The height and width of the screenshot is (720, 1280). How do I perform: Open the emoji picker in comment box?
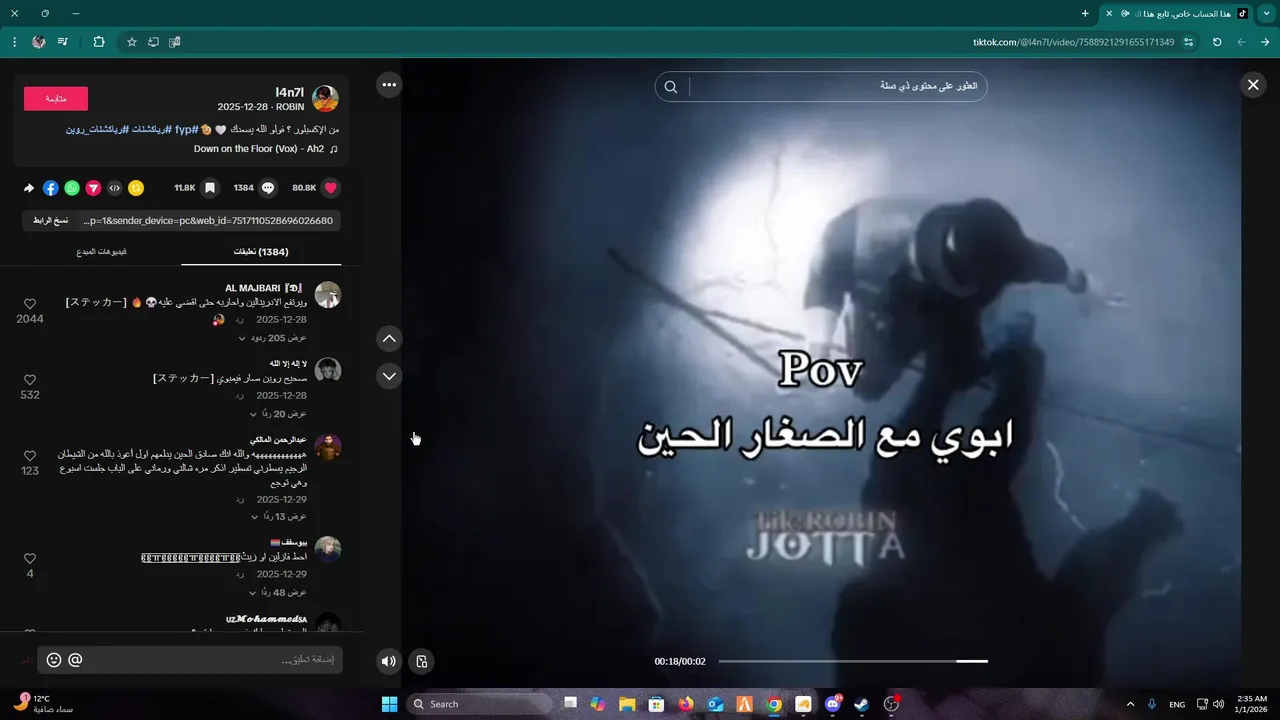click(x=54, y=660)
